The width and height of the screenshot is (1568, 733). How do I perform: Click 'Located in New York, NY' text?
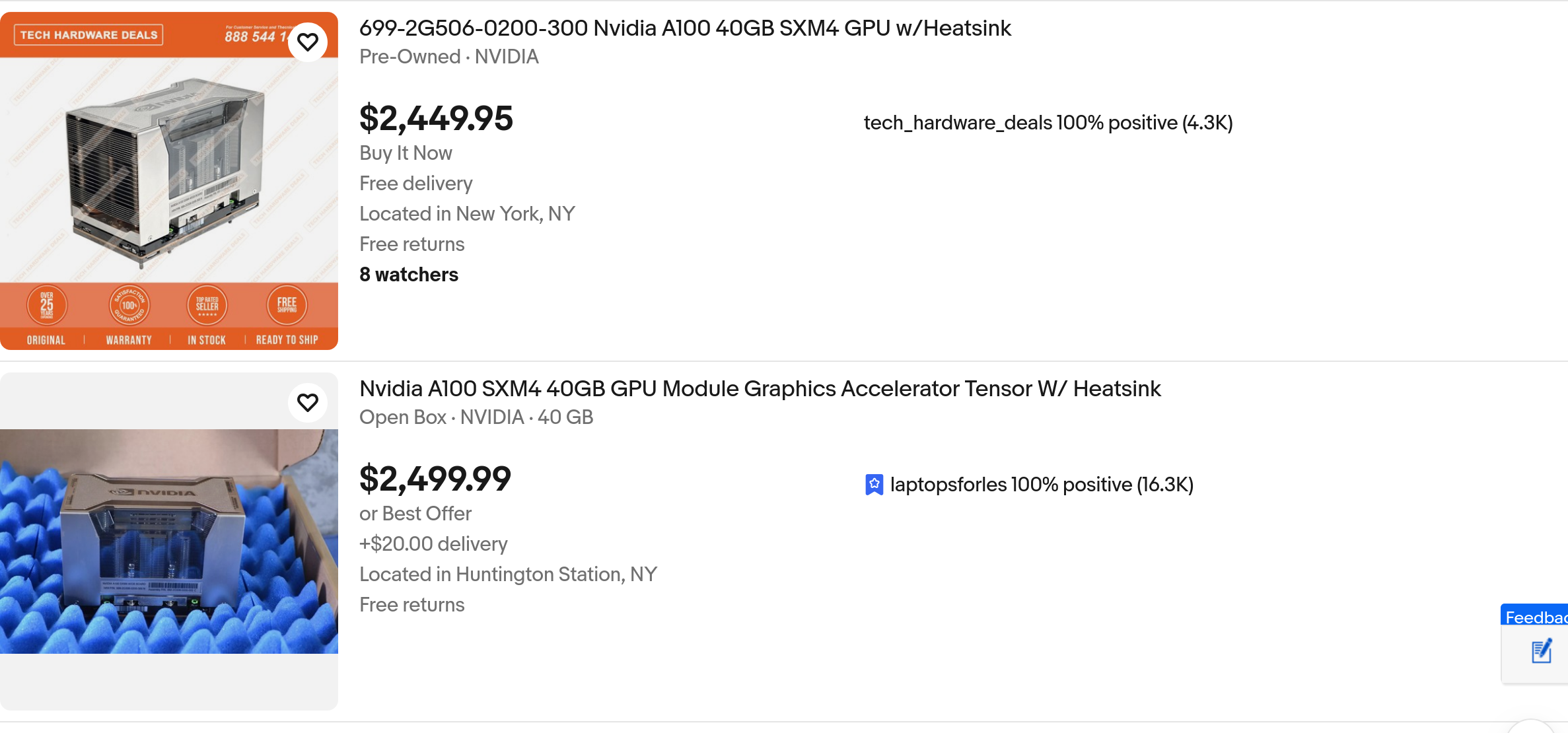pyautogui.click(x=467, y=214)
